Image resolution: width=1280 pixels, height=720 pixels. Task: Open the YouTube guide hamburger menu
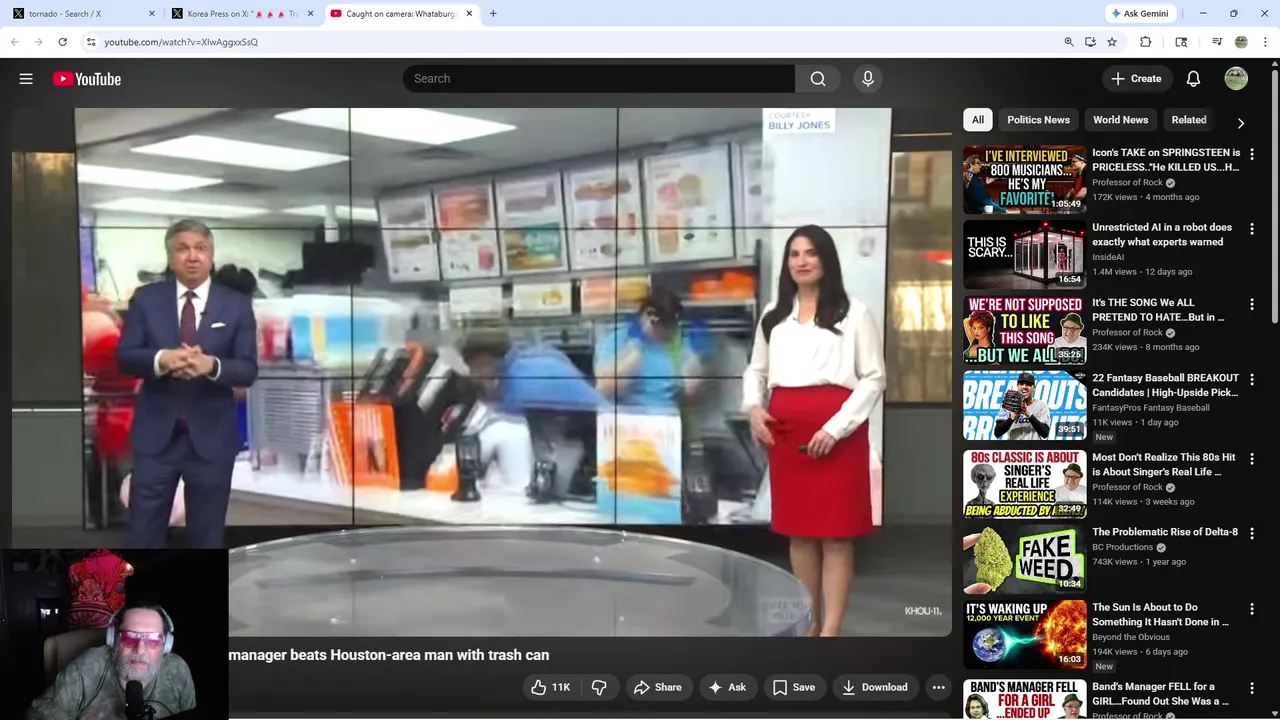click(x=26, y=79)
